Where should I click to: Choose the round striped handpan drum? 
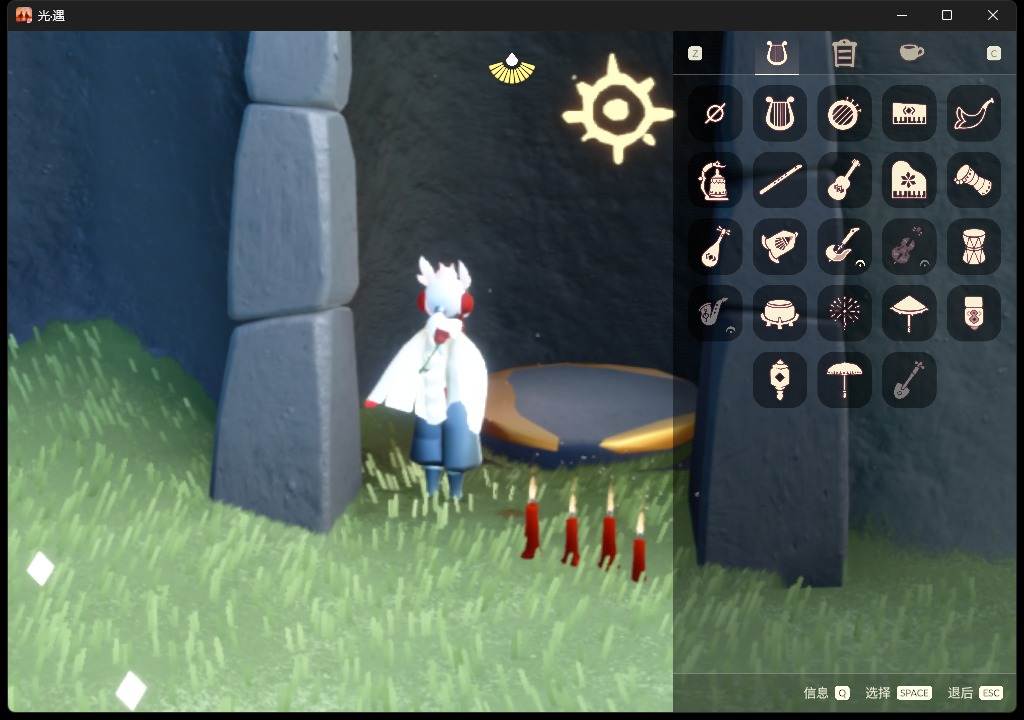pyautogui.click(x=844, y=114)
